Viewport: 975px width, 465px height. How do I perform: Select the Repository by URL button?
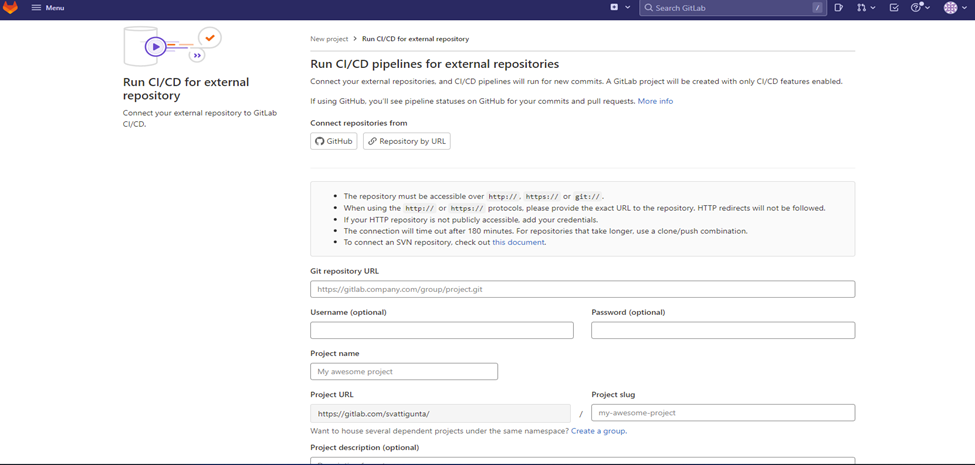(407, 141)
